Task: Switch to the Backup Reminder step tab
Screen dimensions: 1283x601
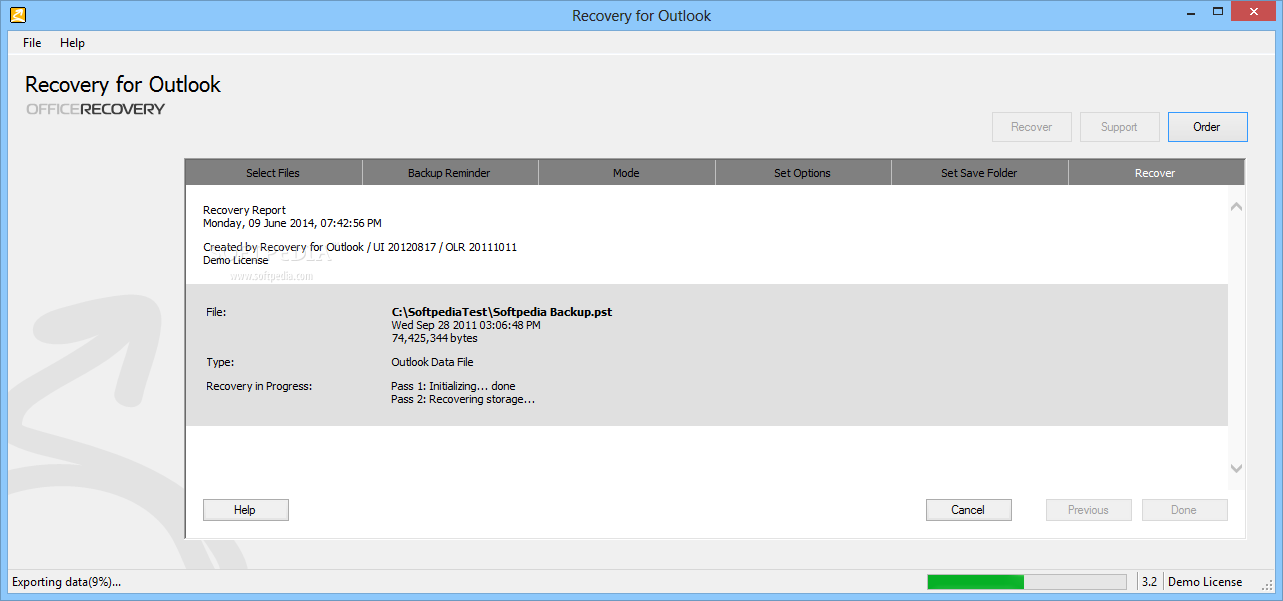Action: click(x=449, y=173)
